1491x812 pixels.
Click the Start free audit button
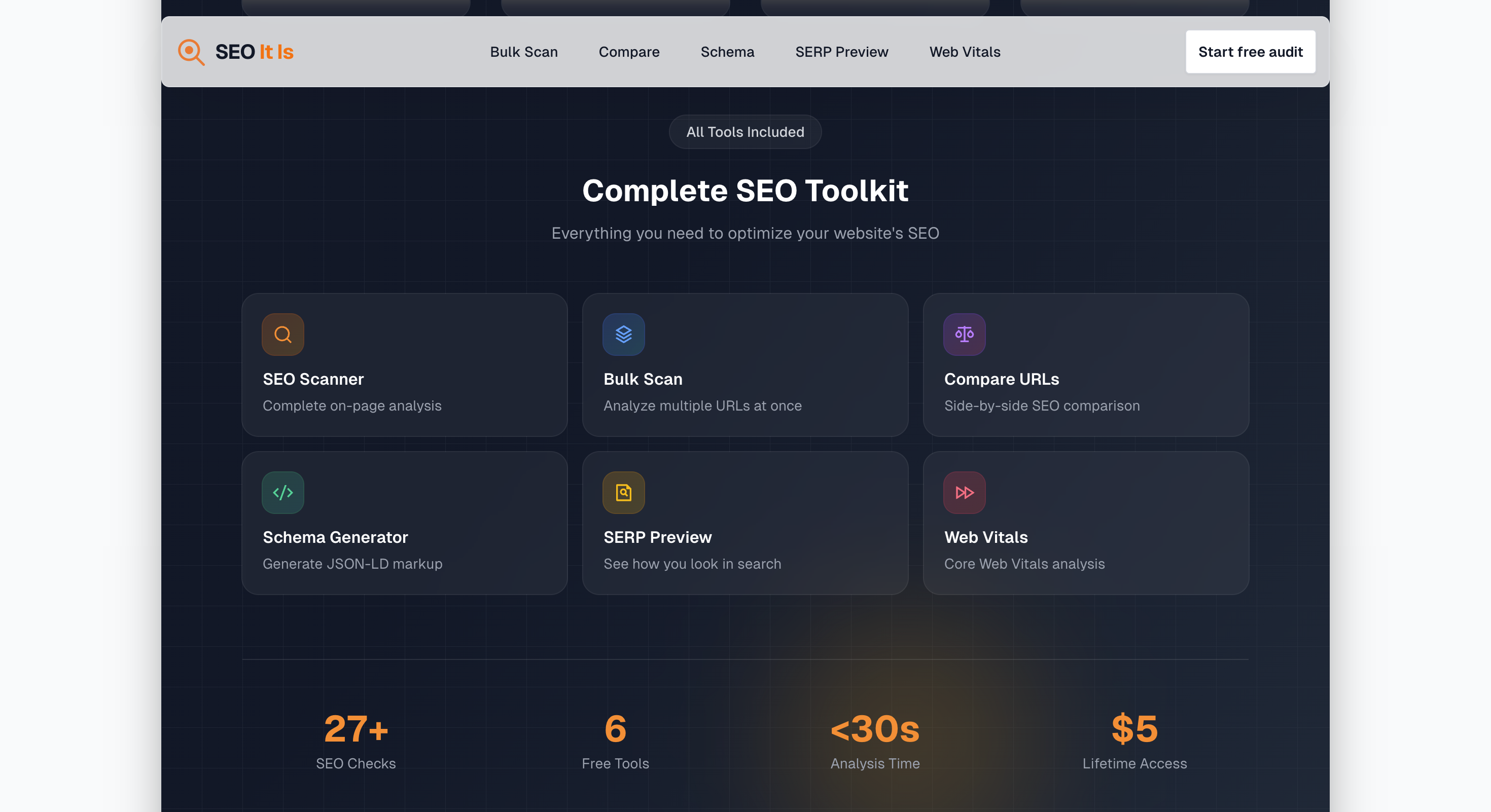(1251, 52)
